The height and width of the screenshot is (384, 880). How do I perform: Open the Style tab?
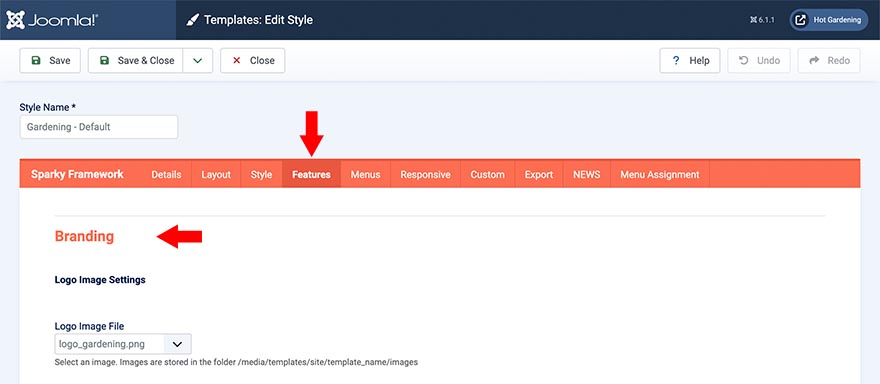tap(262, 175)
